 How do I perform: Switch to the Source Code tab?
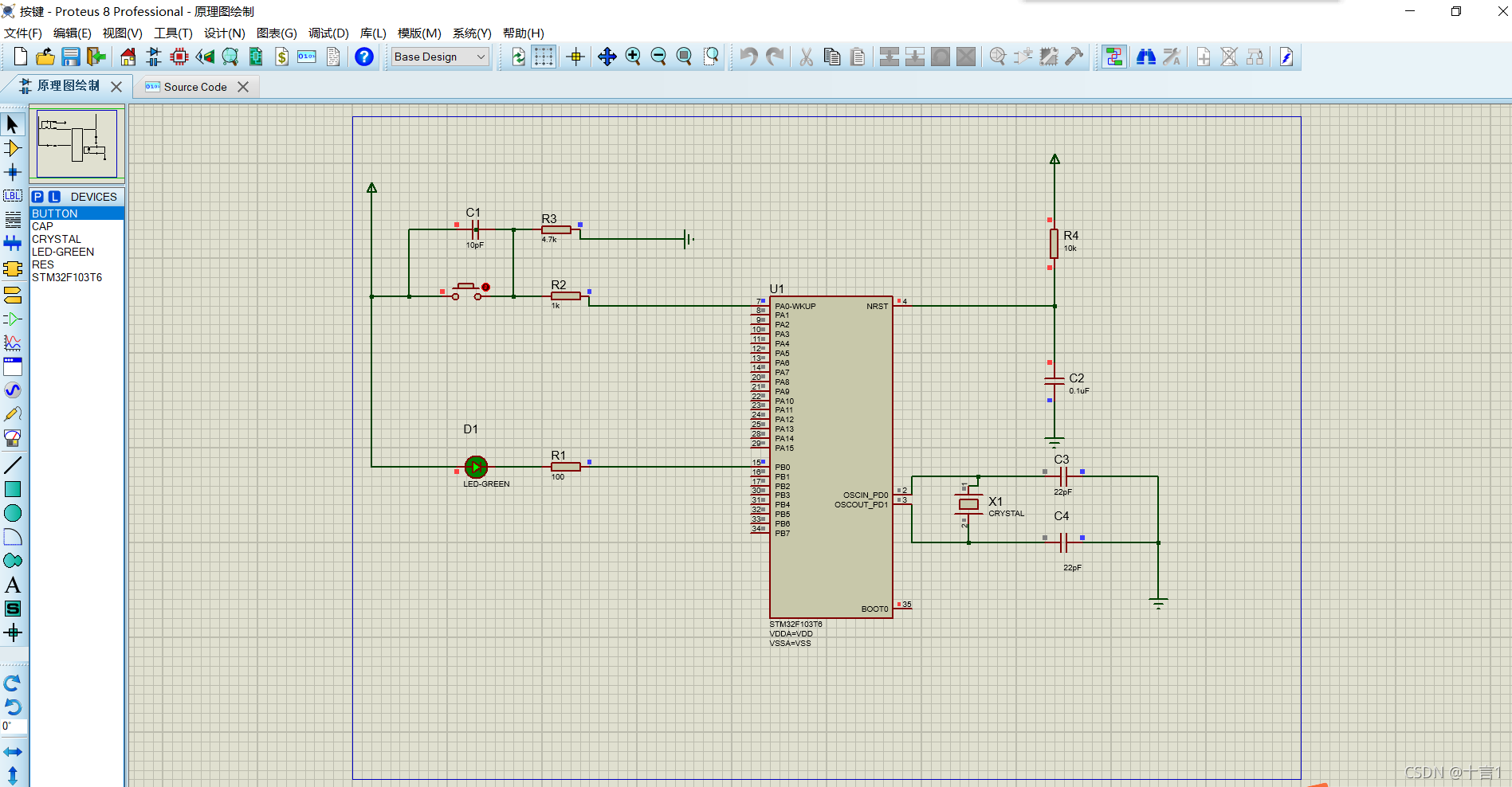click(x=195, y=87)
